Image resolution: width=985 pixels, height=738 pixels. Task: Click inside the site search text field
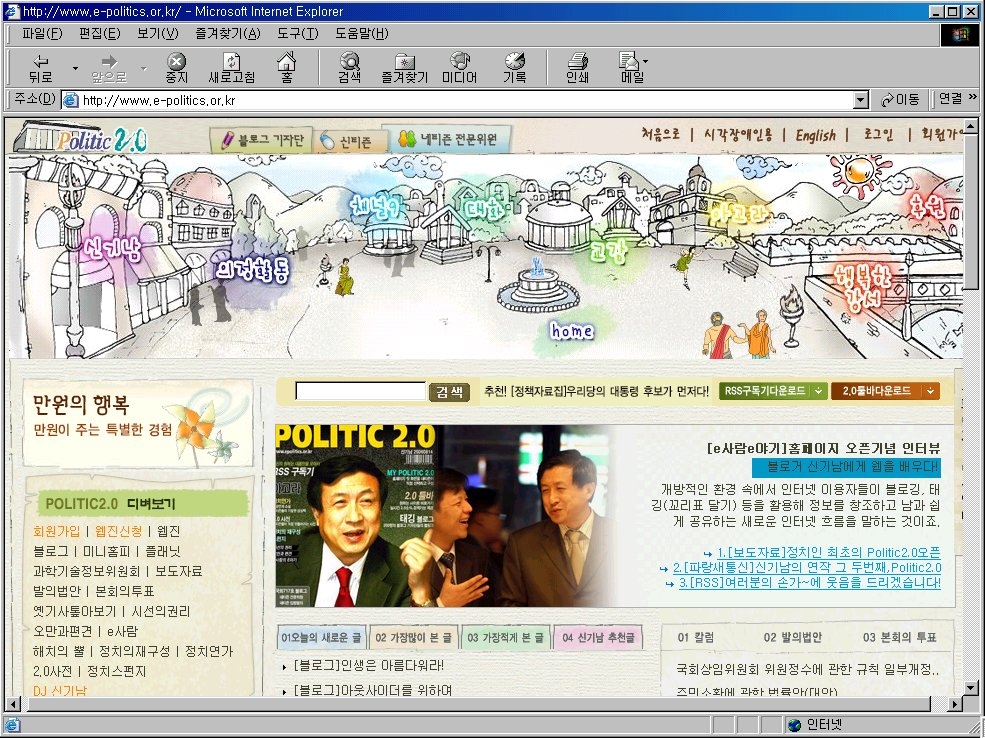(x=361, y=392)
